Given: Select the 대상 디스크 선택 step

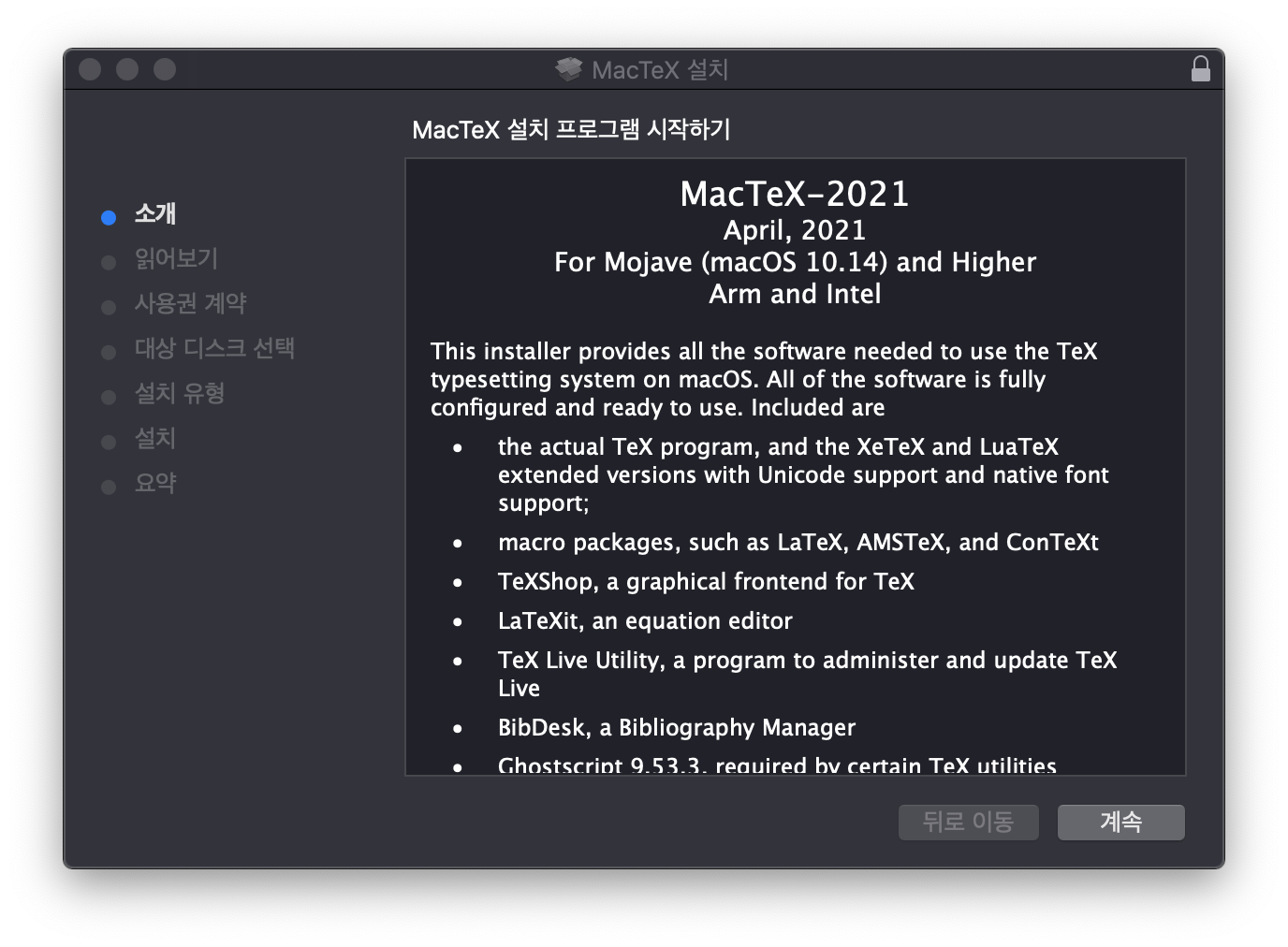Looking at the screenshot, I should point(214,348).
